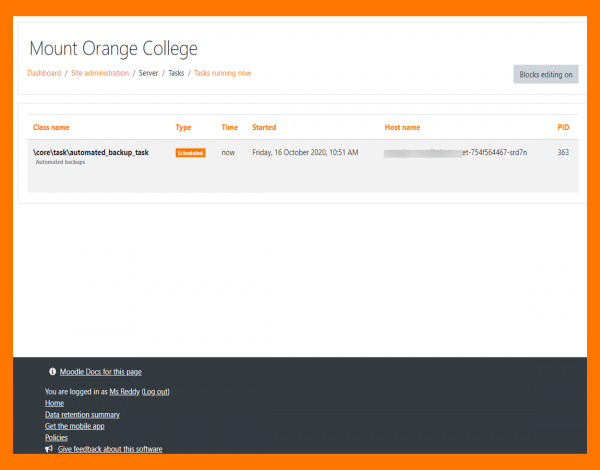This screenshot has height=470, width=600.
Task: Open the Ms Reddy profile link
Action: 124,391
